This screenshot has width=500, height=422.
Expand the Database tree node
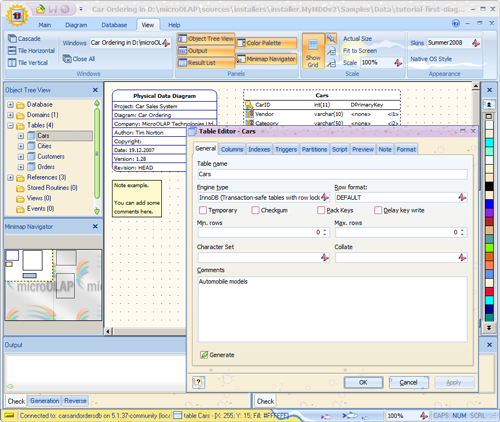(x=10, y=105)
